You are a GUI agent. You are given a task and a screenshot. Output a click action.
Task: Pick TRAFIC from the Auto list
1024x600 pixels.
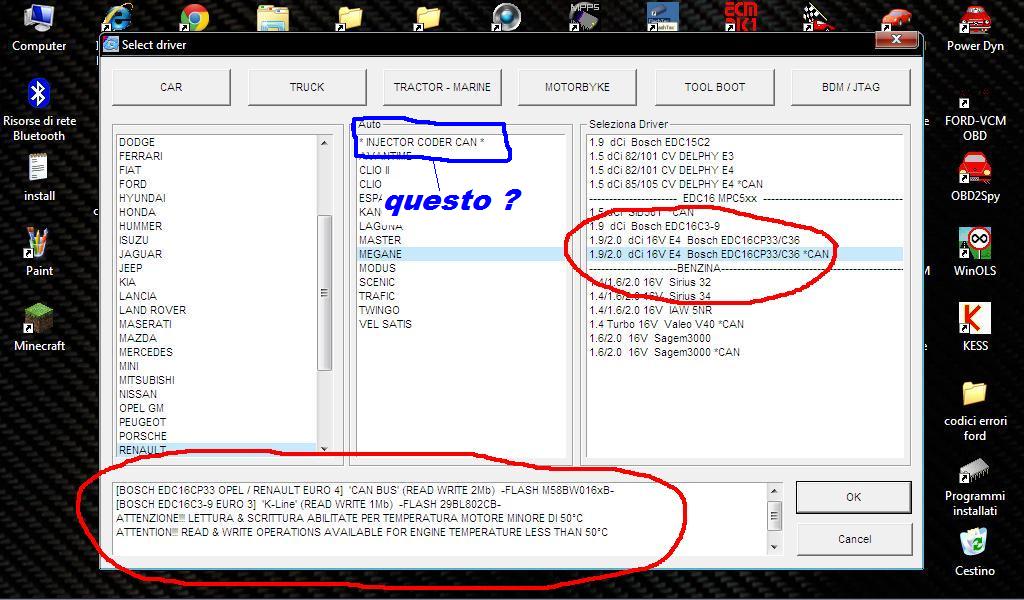(x=377, y=296)
